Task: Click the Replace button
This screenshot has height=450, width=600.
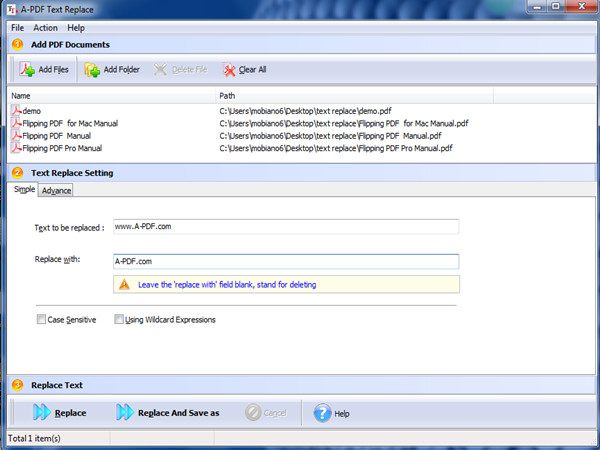Action: click(59, 412)
